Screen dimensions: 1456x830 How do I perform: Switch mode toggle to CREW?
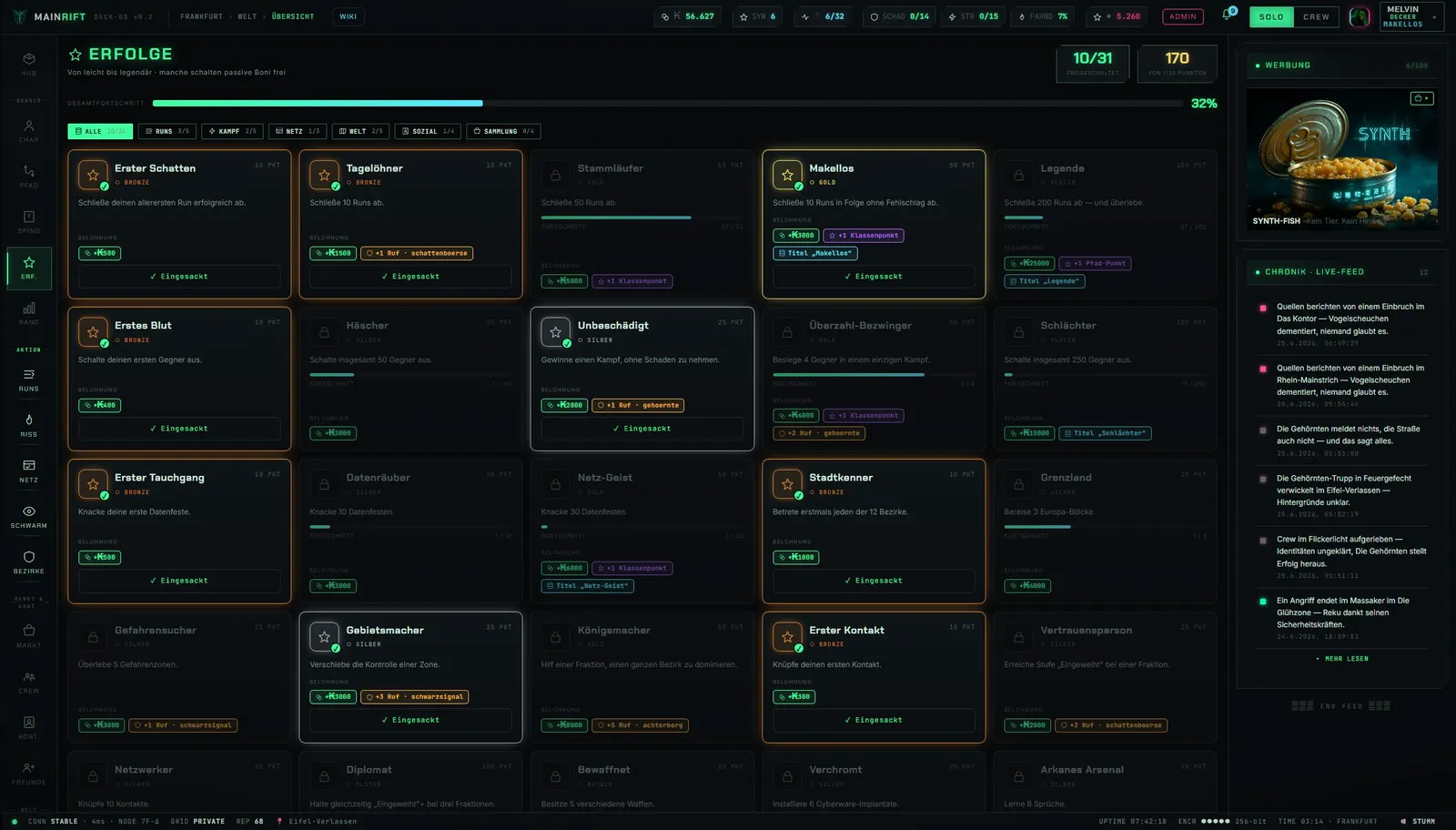point(1316,16)
